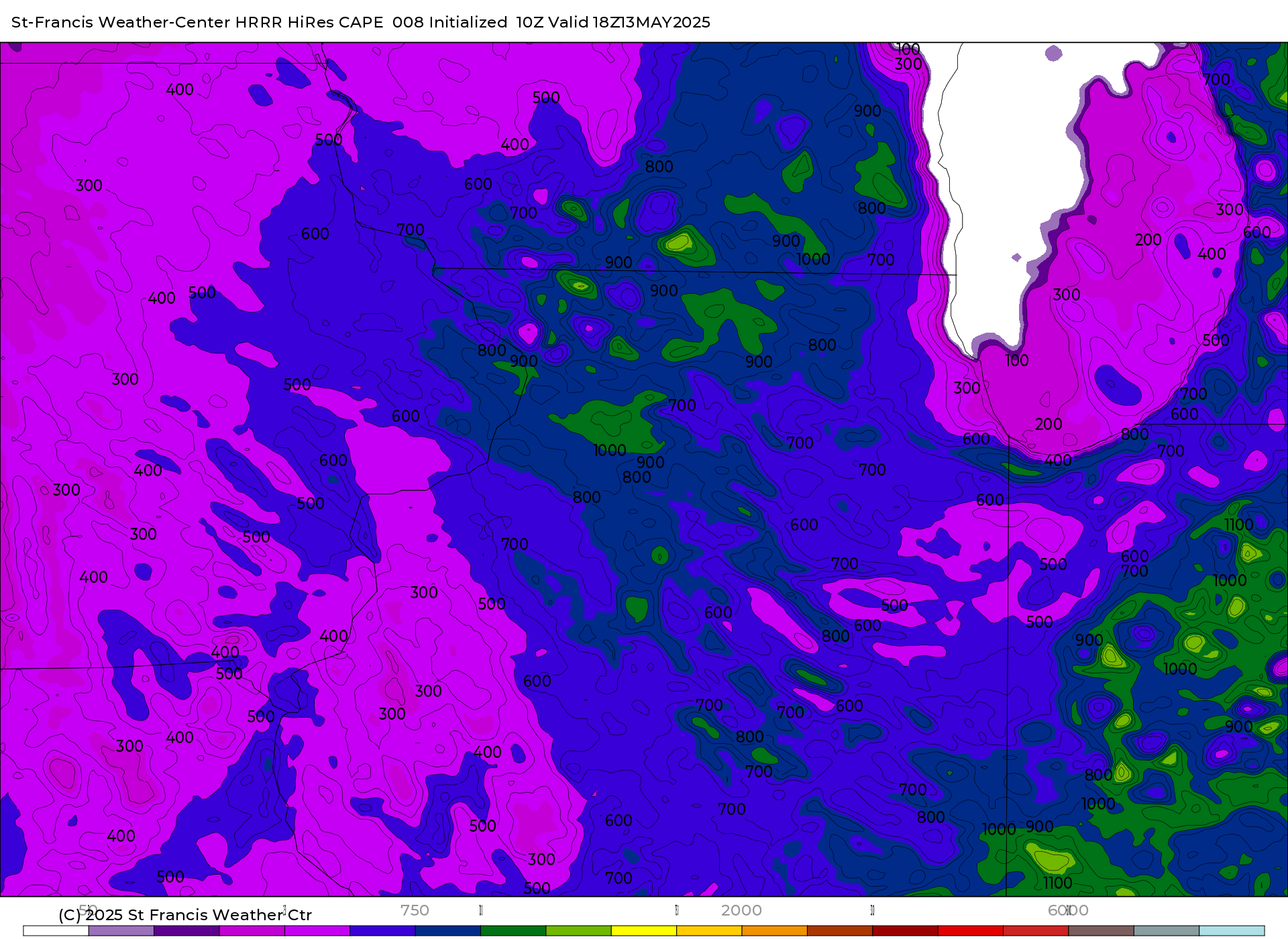Pick the navy blue swatch in the color bar
The height and width of the screenshot is (939, 1288).
447,931
